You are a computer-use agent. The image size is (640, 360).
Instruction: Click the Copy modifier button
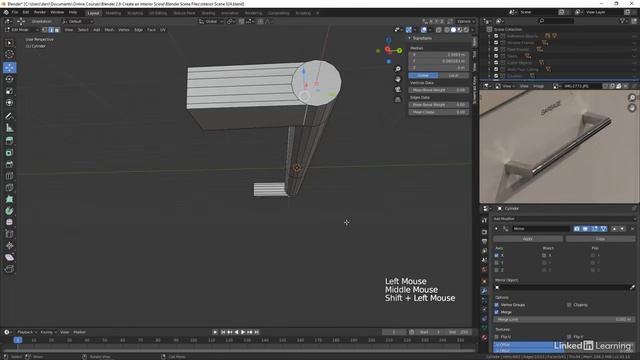pyautogui.click(x=600, y=239)
